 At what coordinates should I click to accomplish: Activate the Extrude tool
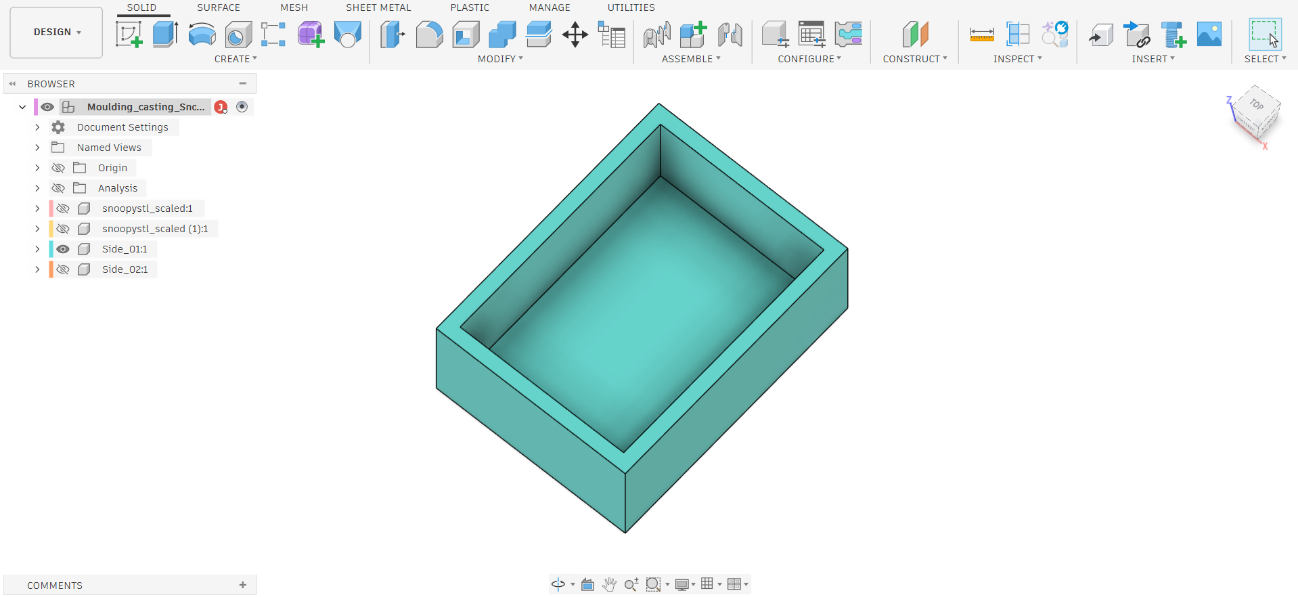(165, 35)
